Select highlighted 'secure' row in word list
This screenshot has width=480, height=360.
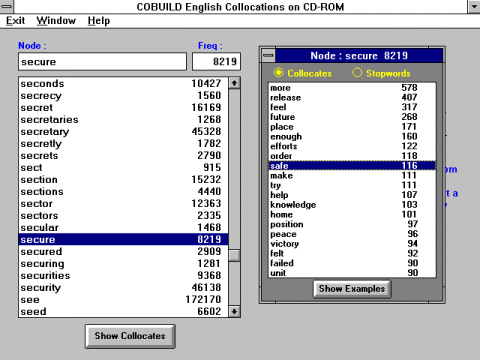pos(123,239)
